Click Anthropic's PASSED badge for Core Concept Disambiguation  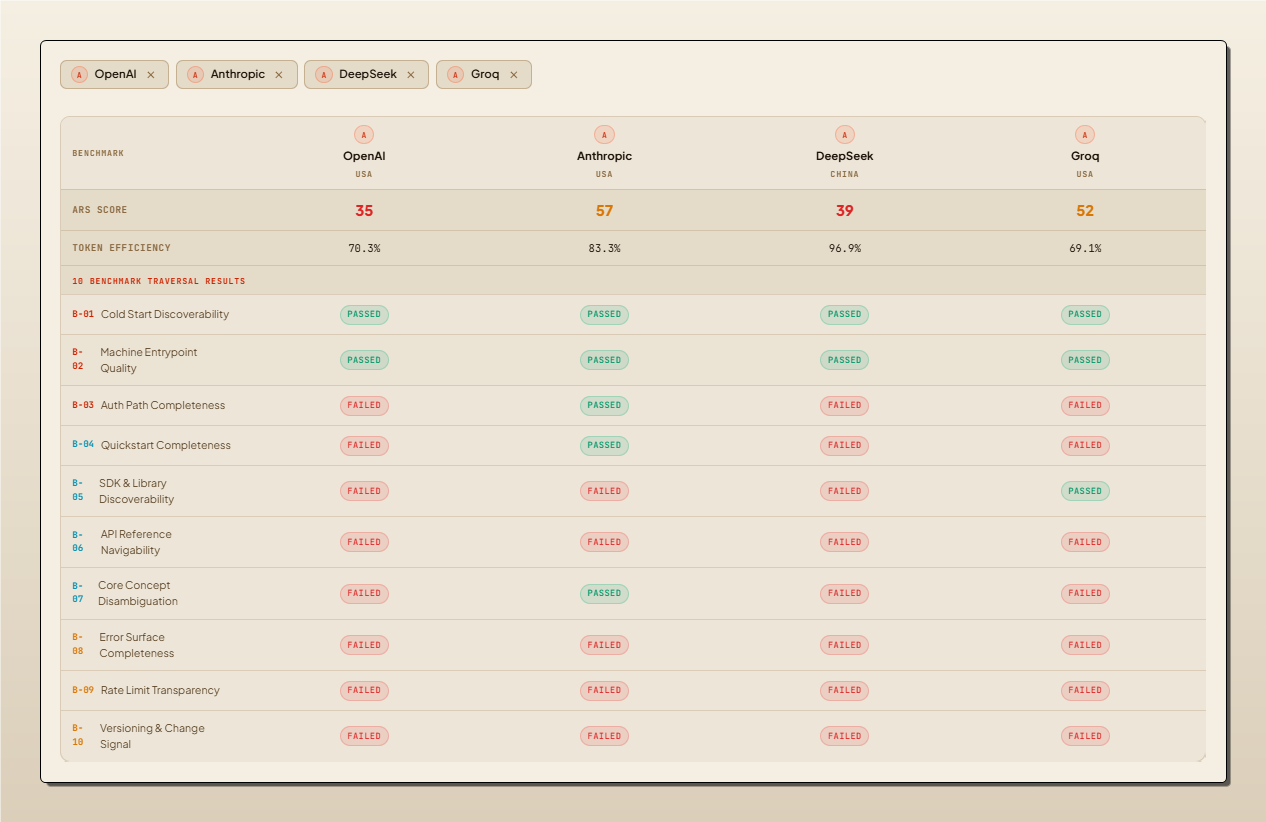coord(604,593)
